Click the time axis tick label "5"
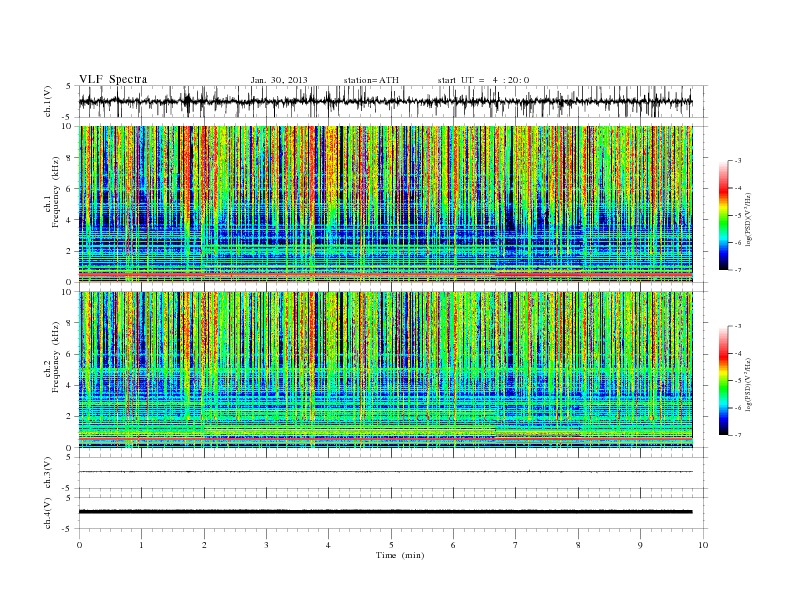 point(391,545)
